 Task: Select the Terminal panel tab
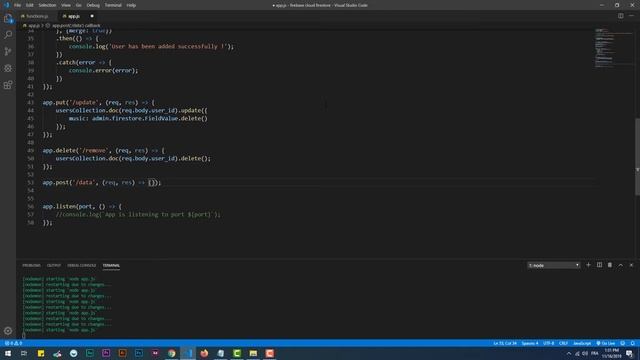point(111,265)
